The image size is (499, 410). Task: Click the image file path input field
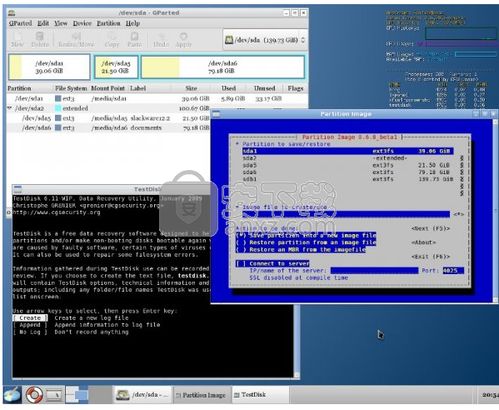pos(346,214)
